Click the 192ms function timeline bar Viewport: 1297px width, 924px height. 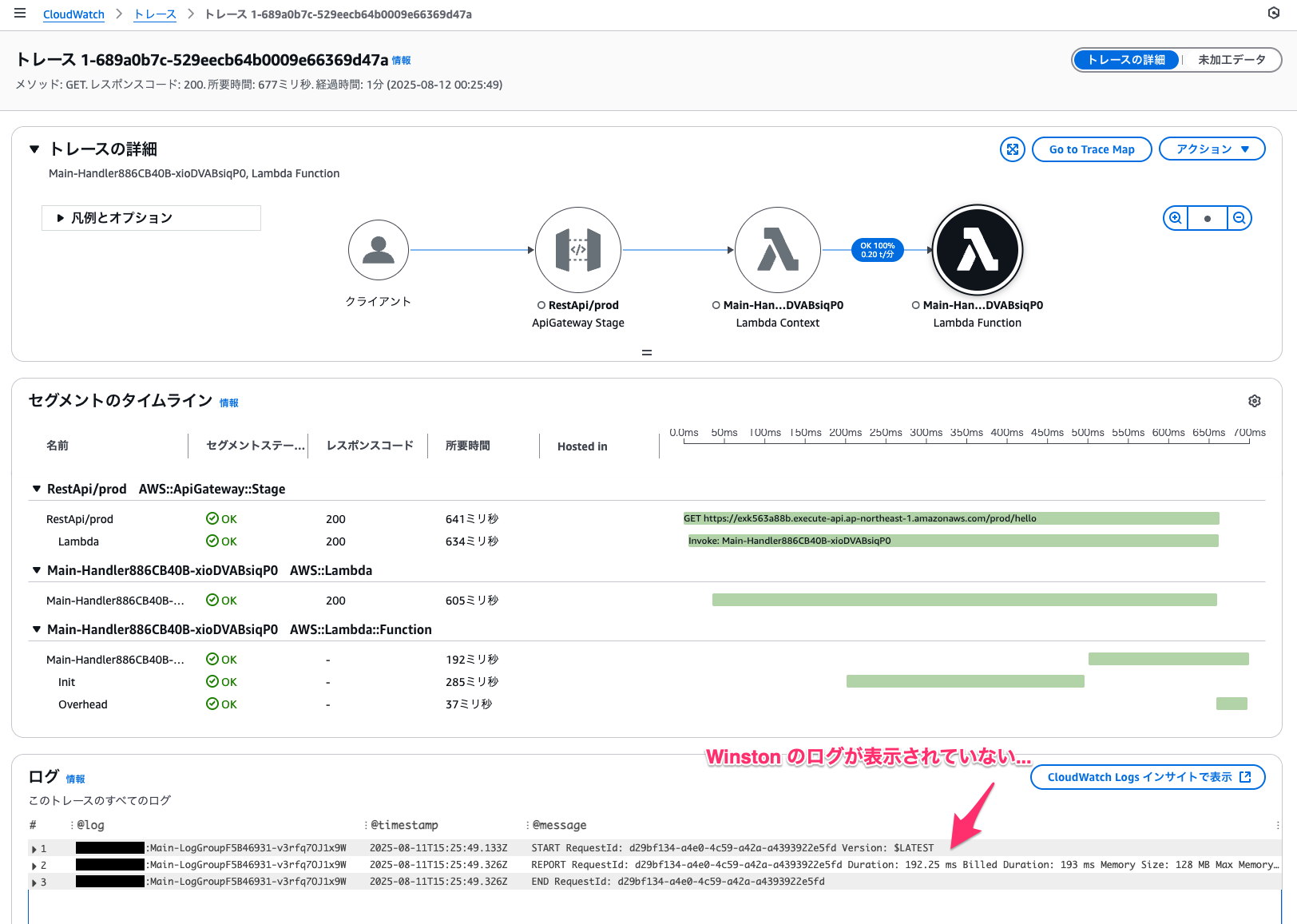1168,659
